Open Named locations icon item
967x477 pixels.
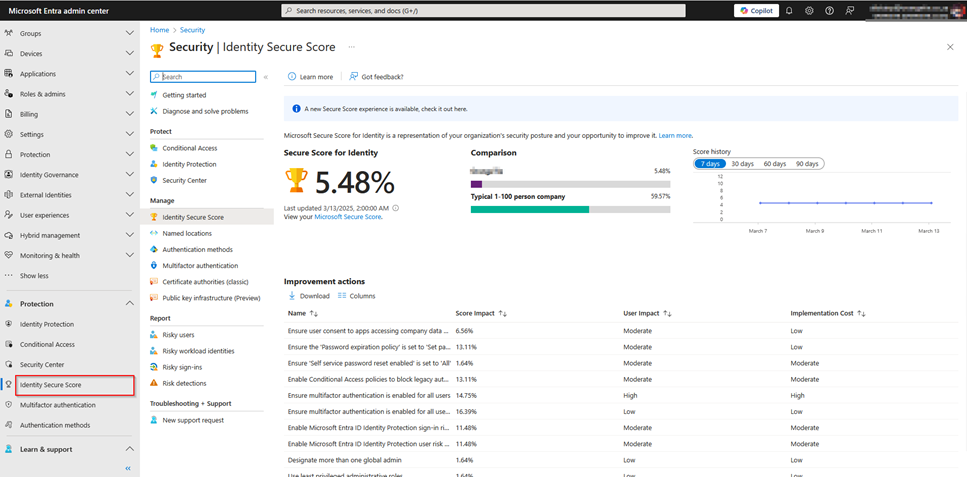point(154,233)
